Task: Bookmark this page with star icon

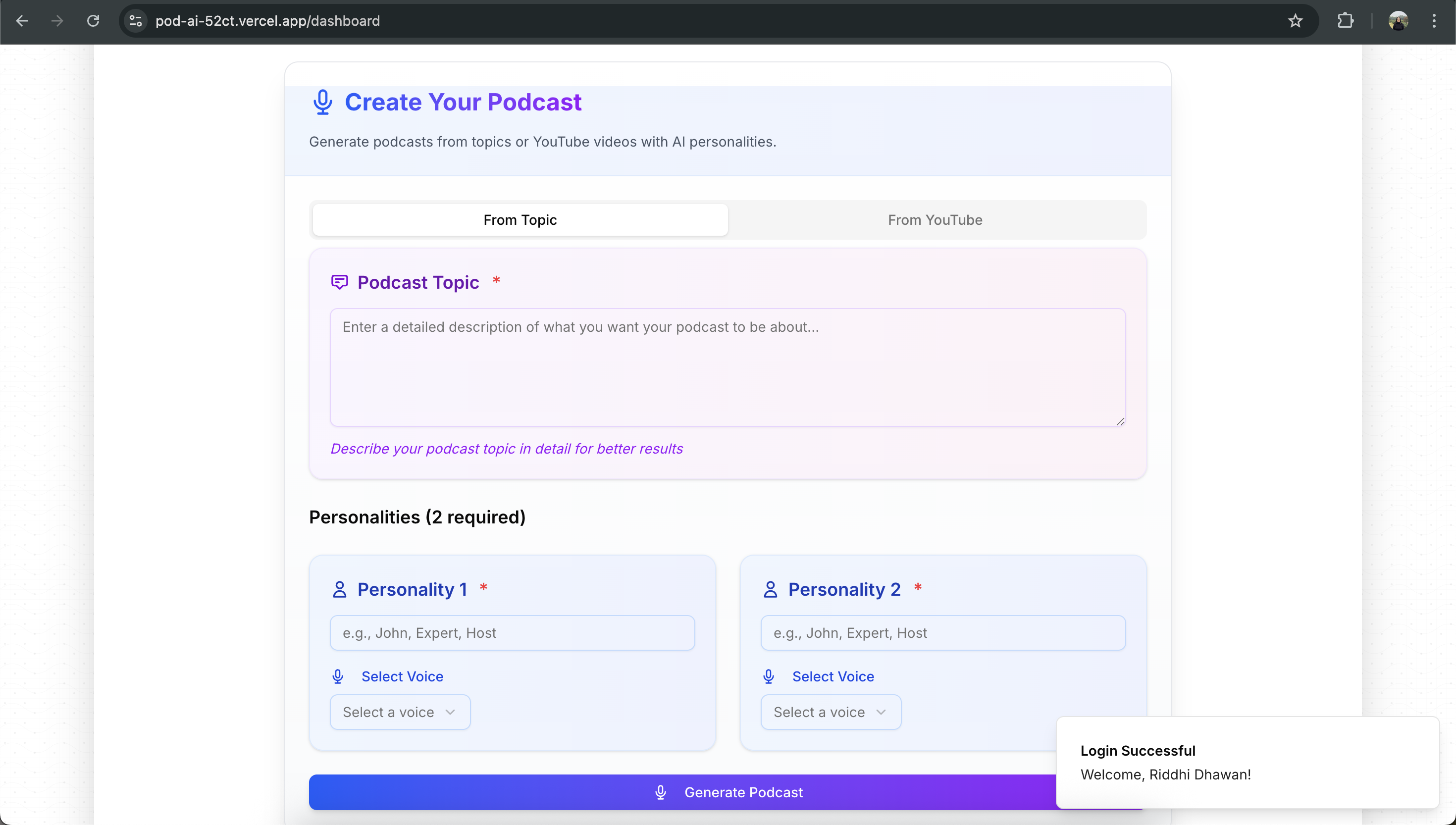Action: (1295, 21)
